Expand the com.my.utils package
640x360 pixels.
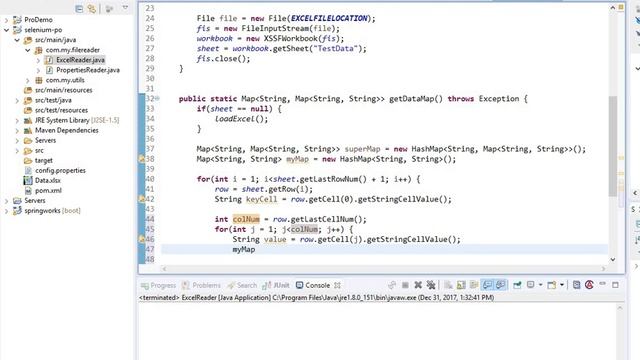28,80
